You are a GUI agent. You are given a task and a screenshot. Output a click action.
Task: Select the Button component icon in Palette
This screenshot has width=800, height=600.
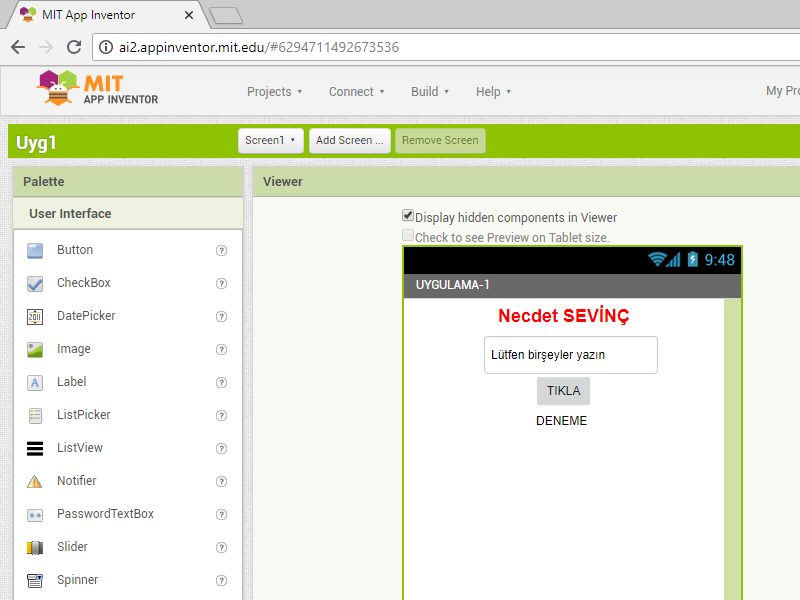(x=35, y=250)
